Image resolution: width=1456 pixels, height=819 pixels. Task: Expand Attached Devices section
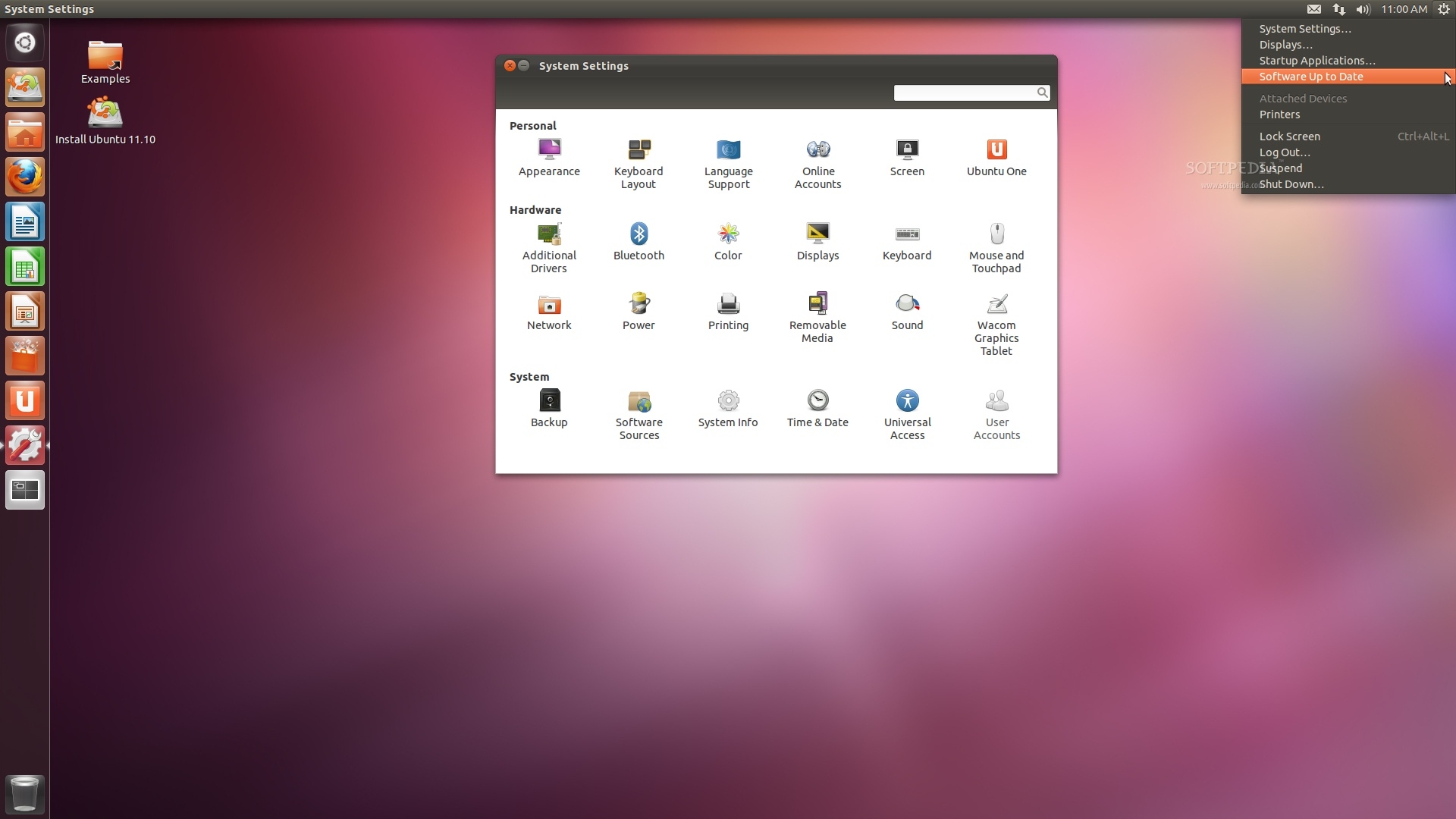point(1303,98)
